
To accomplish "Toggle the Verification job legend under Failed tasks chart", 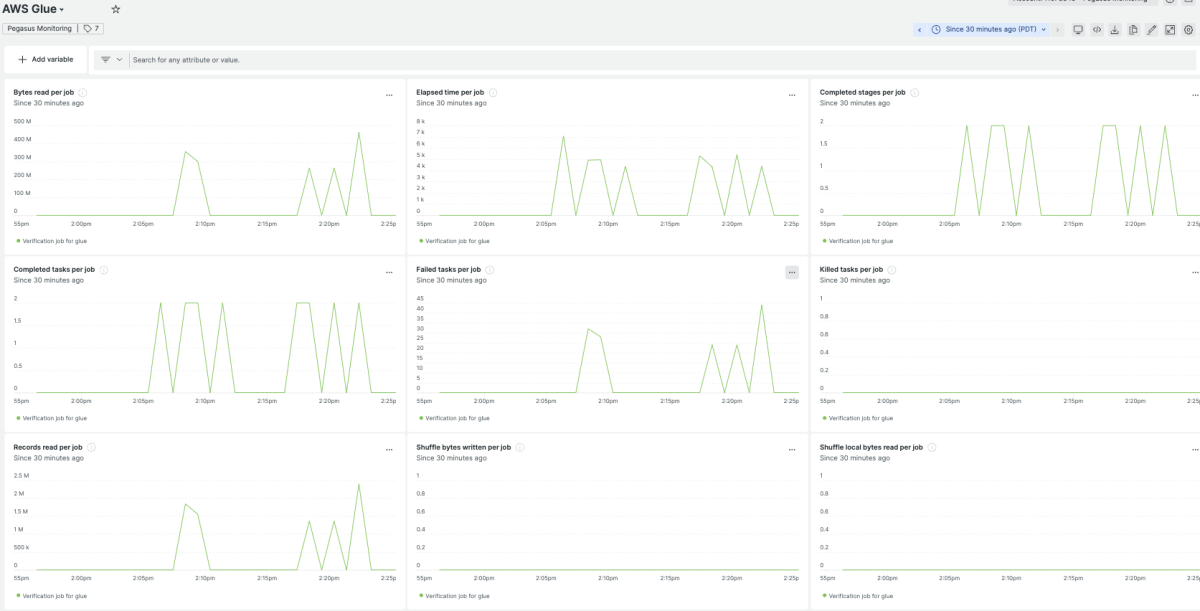I will 457,418.
